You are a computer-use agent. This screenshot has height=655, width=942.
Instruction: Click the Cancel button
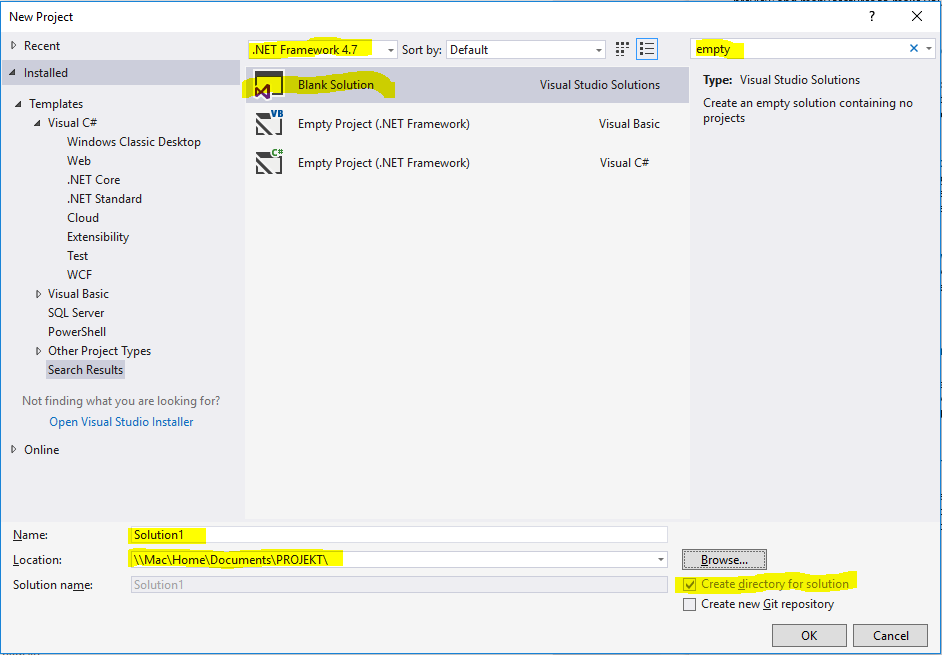pyautogui.click(x=890, y=636)
